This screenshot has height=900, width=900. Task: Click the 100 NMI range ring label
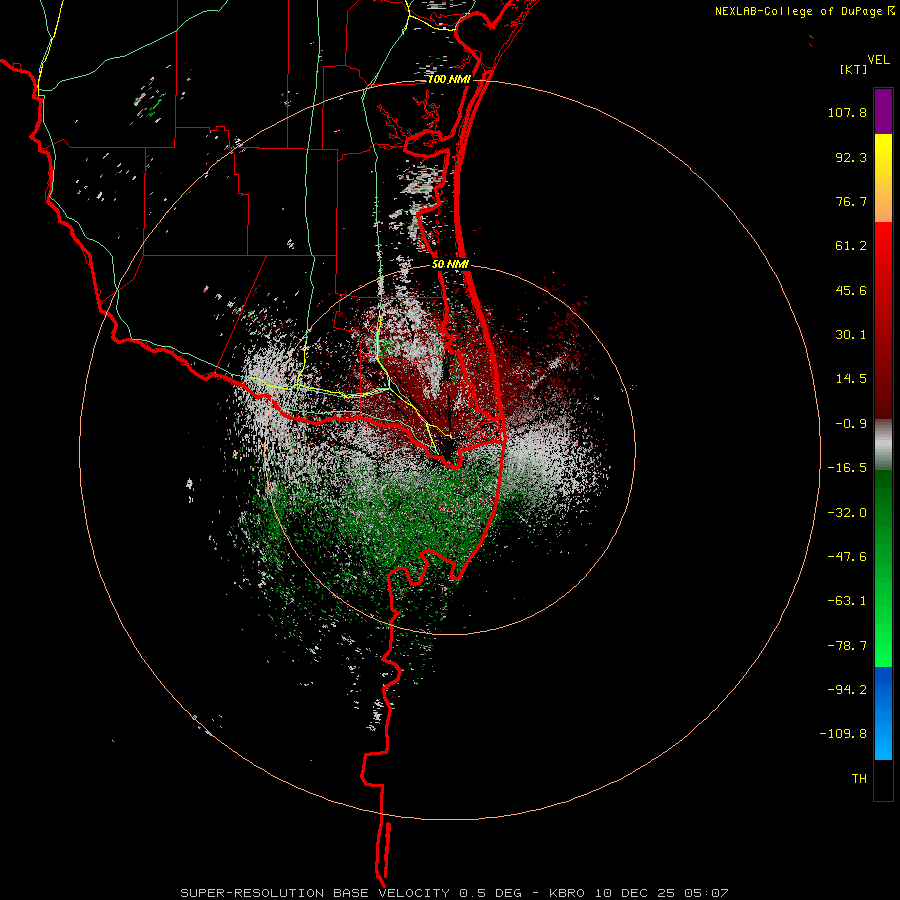pos(449,80)
